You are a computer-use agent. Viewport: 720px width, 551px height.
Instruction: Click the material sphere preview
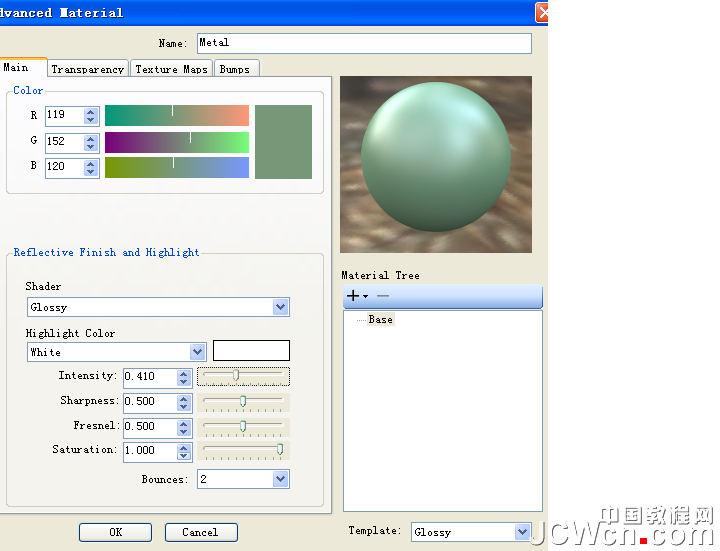(x=436, y=164)
